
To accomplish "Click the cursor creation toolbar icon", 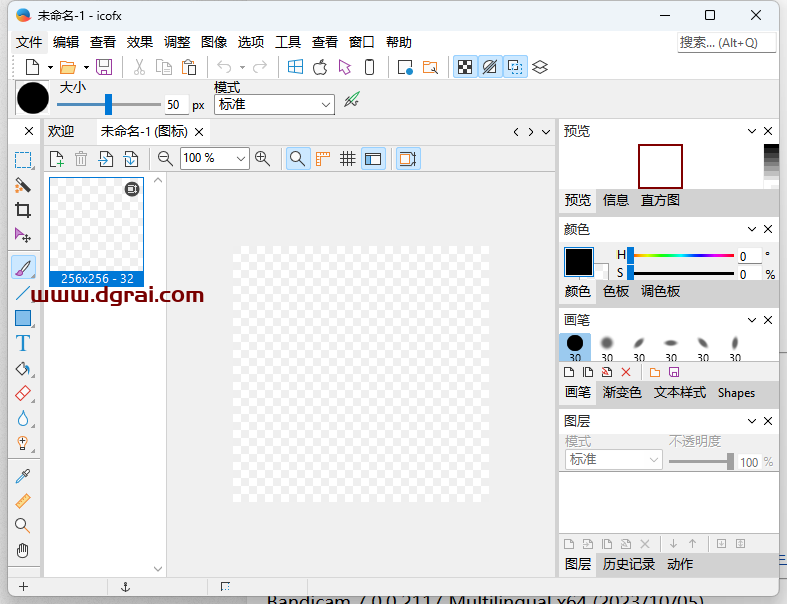I will point(345,67).
